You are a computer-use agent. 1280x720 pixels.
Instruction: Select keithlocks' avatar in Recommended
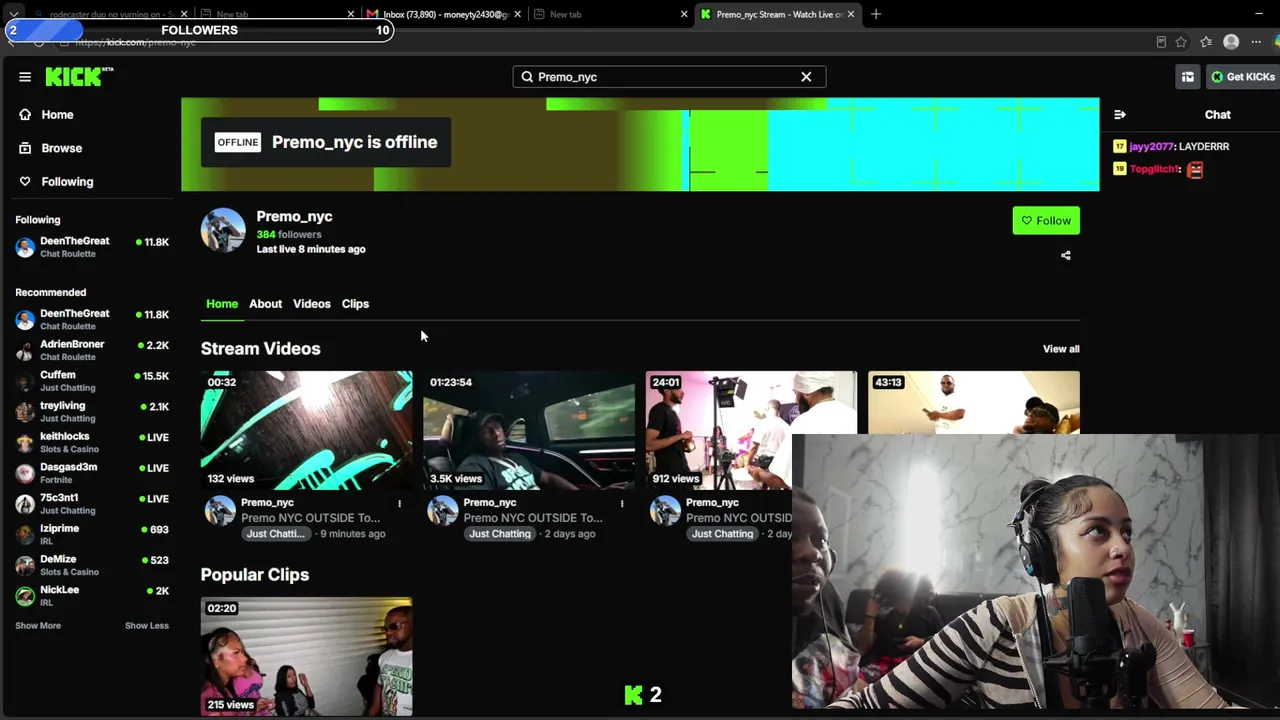pos(25,443)
